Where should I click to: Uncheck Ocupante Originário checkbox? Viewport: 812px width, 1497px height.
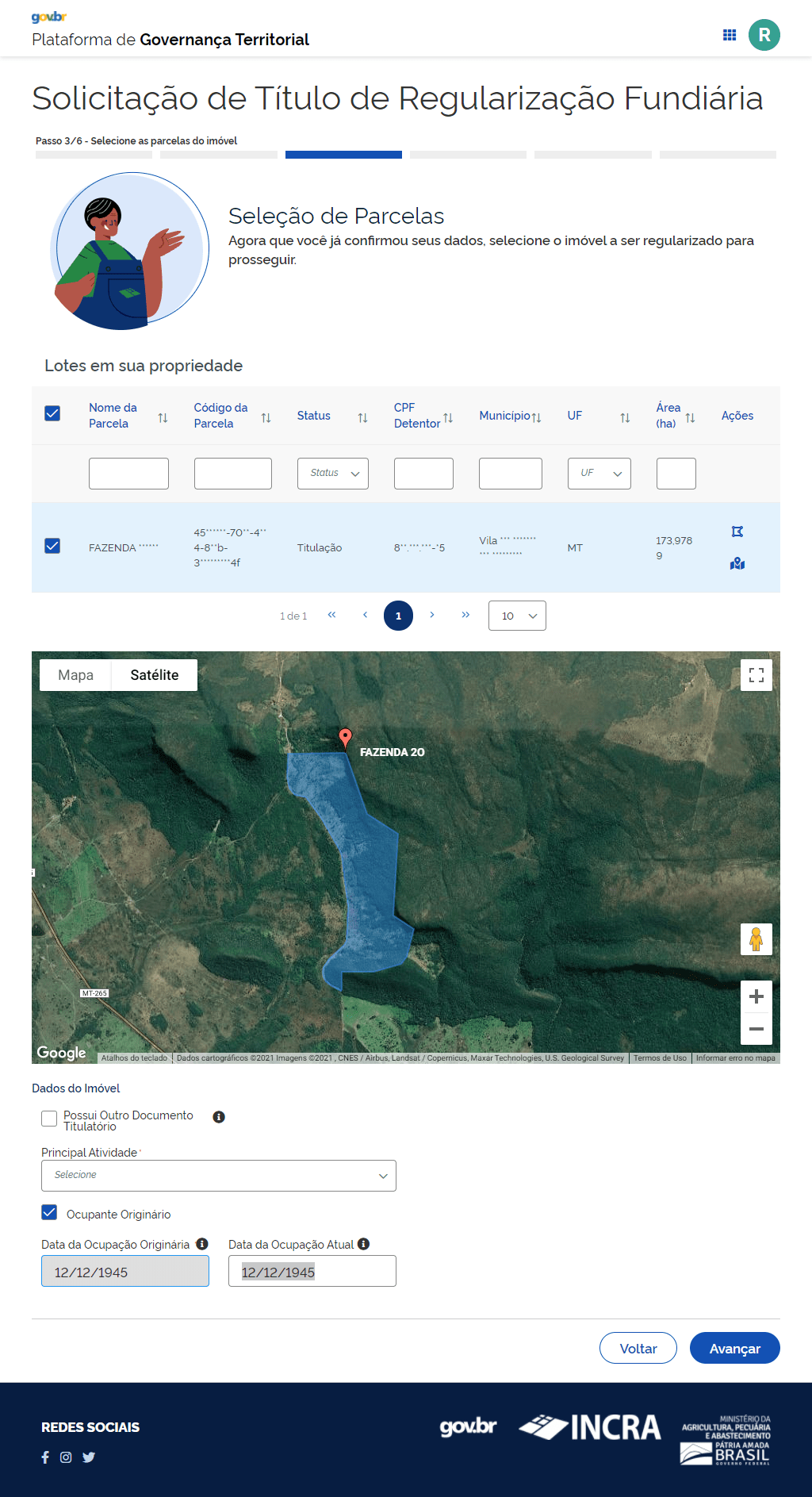49,1213
